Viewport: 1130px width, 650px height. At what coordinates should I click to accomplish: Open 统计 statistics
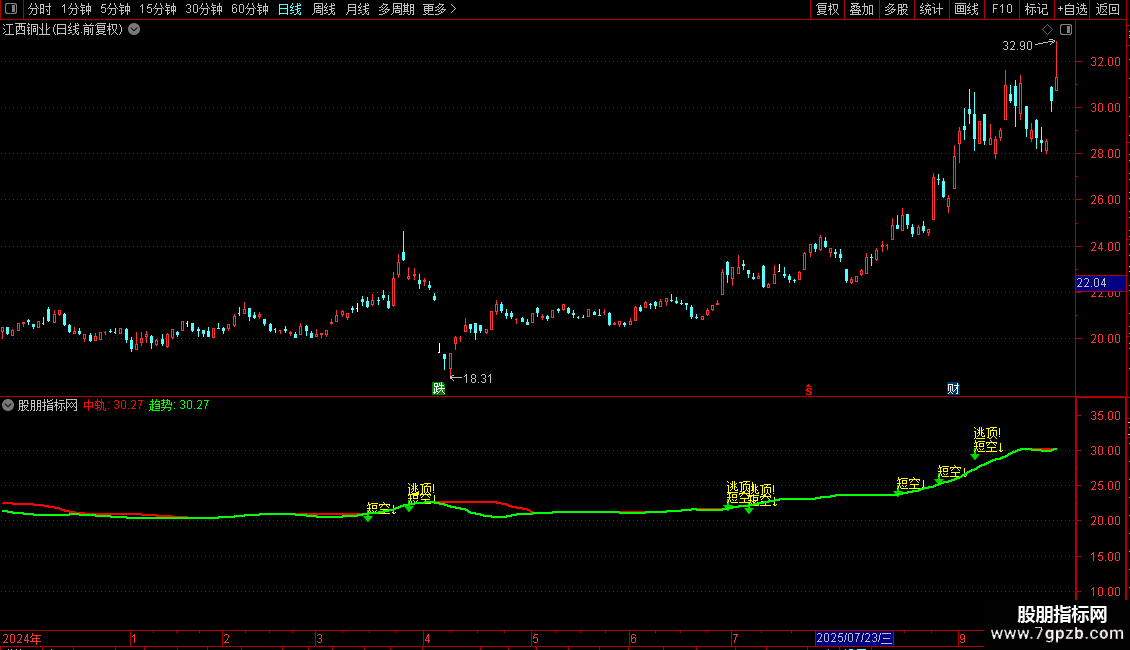[931, 9]
